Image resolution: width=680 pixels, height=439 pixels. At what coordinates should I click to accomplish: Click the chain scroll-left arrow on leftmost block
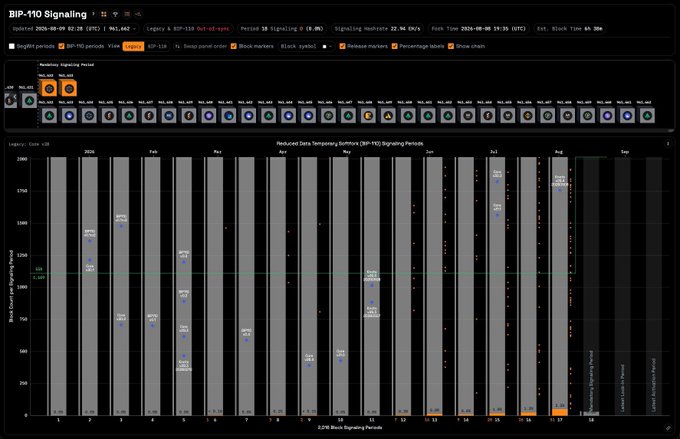[14, 97]
